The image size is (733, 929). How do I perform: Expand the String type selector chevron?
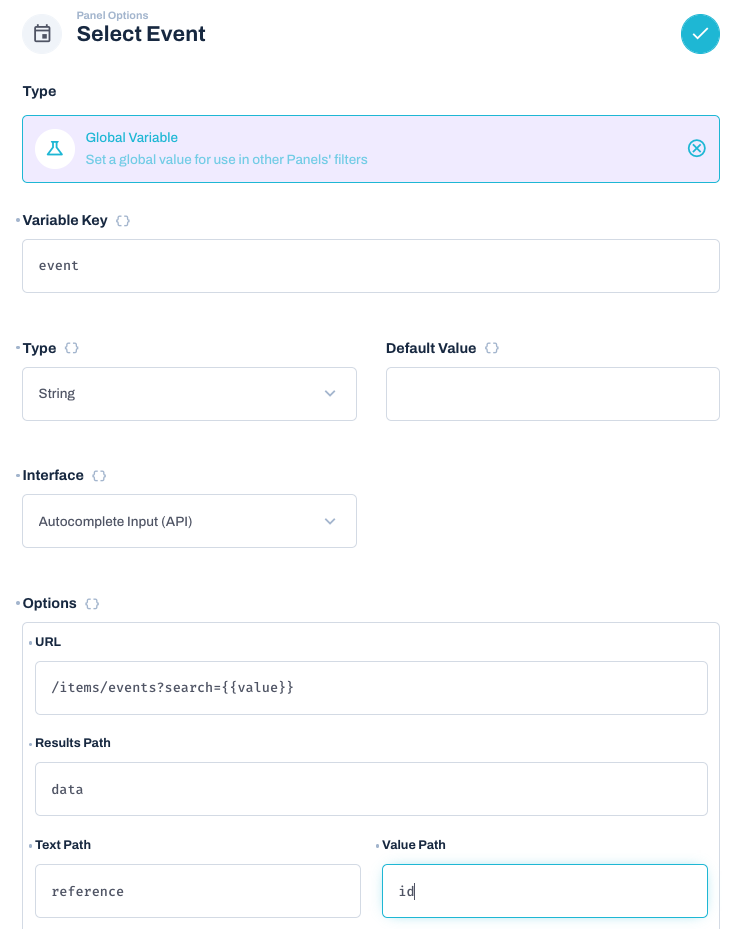(x=330, y=393)
